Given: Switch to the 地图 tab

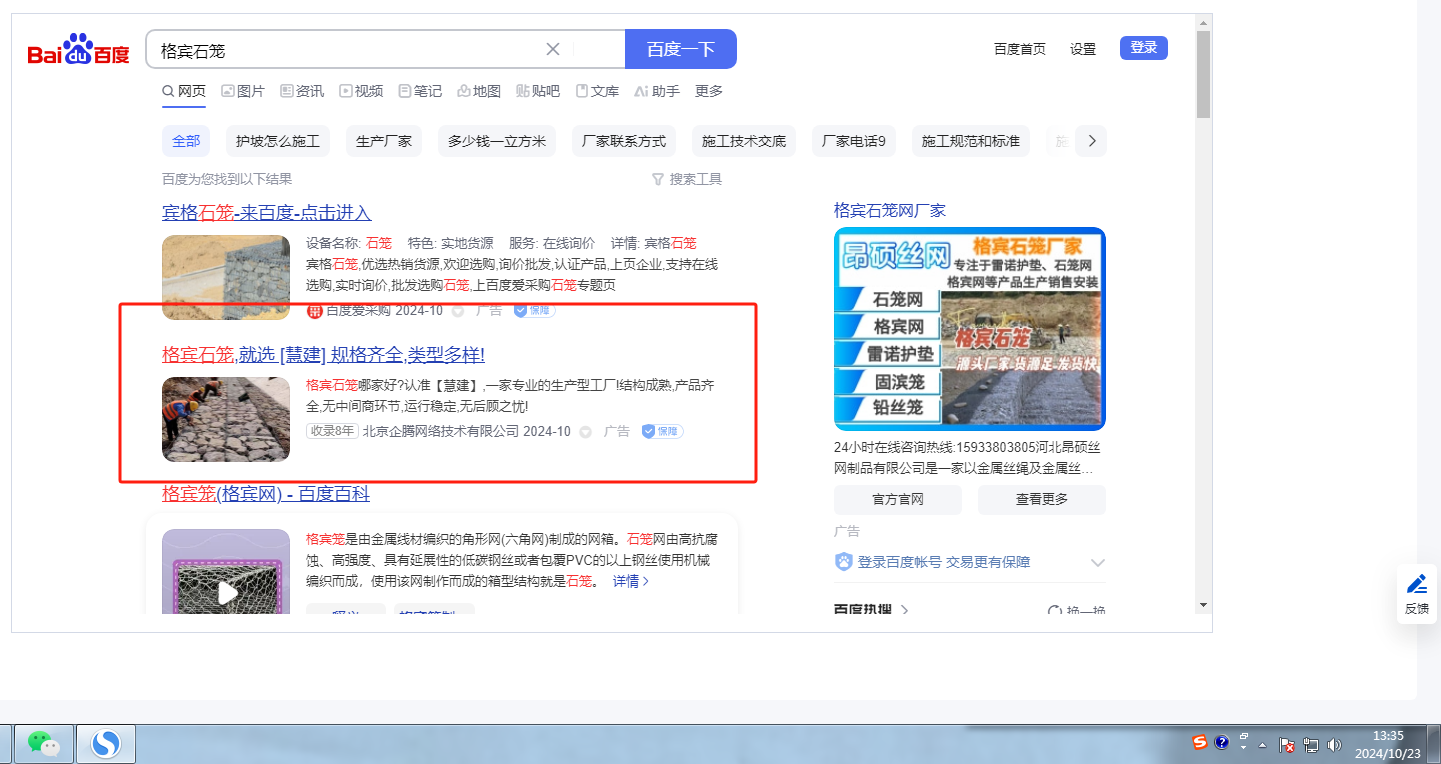Looking at the screenshot, I should [479, 91].
